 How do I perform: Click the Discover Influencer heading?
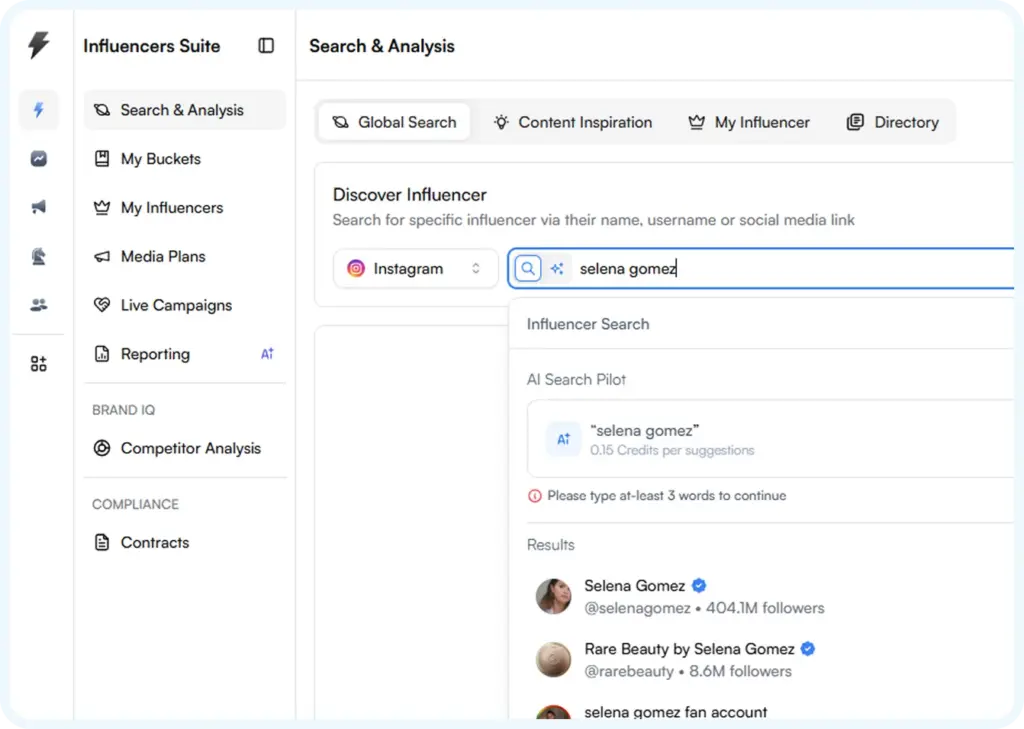point(409,195)
